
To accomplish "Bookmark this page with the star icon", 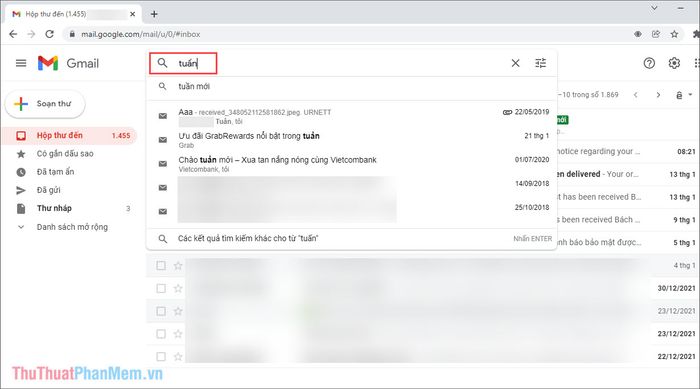I will point(674,34).
